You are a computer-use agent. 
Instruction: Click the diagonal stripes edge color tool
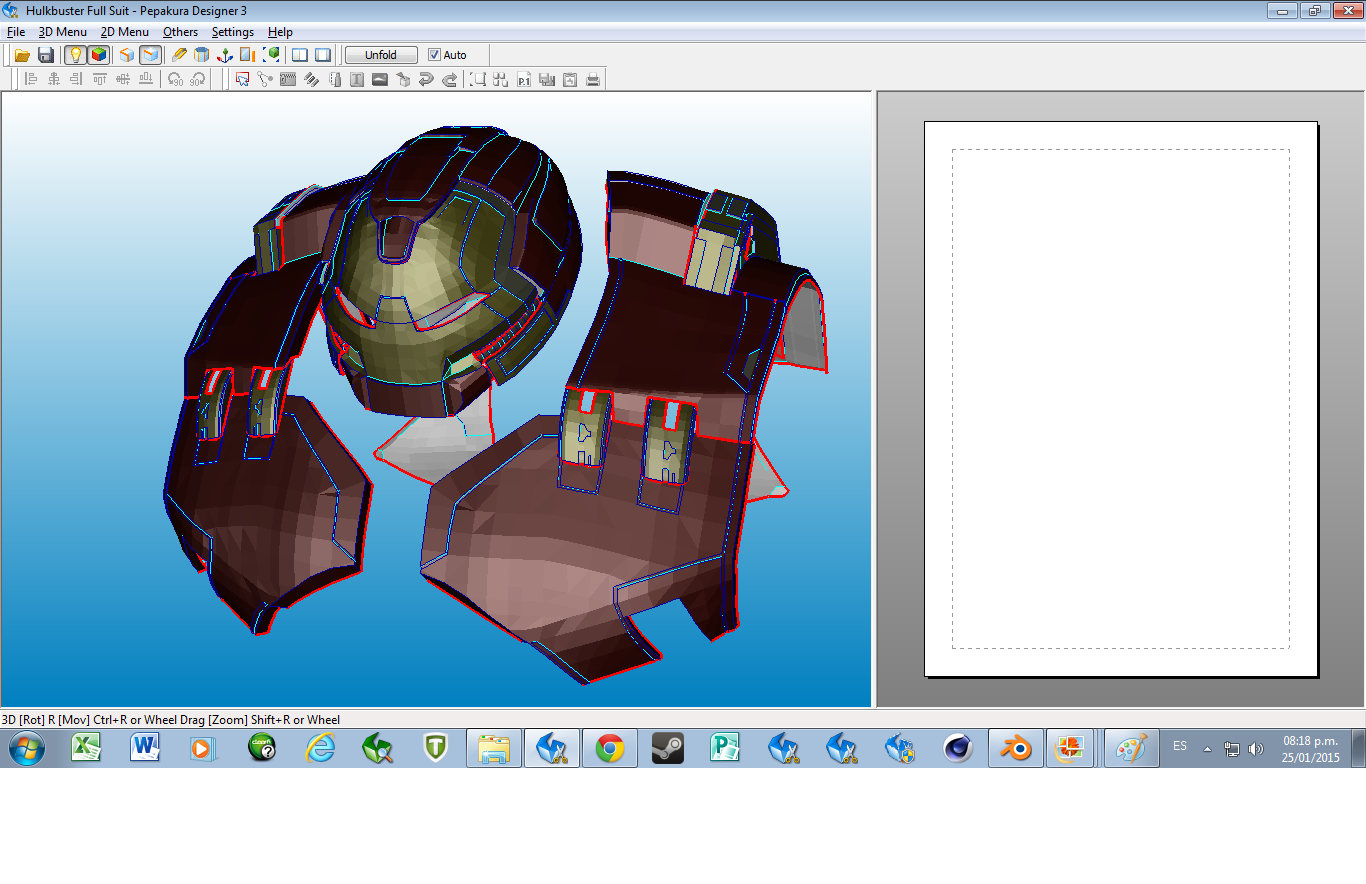[311, 79]
